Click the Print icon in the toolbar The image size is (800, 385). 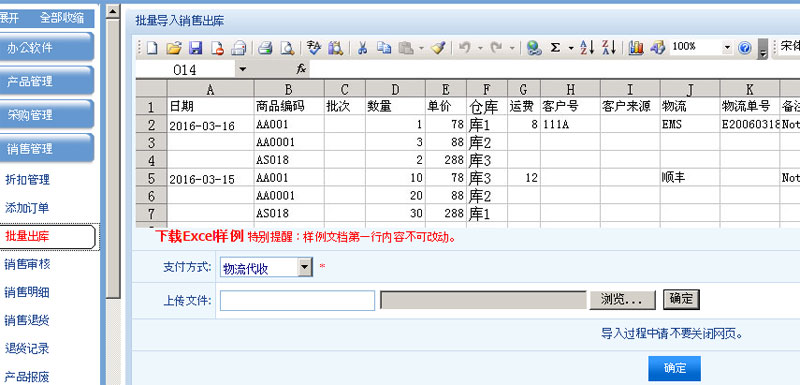point(265,48)
